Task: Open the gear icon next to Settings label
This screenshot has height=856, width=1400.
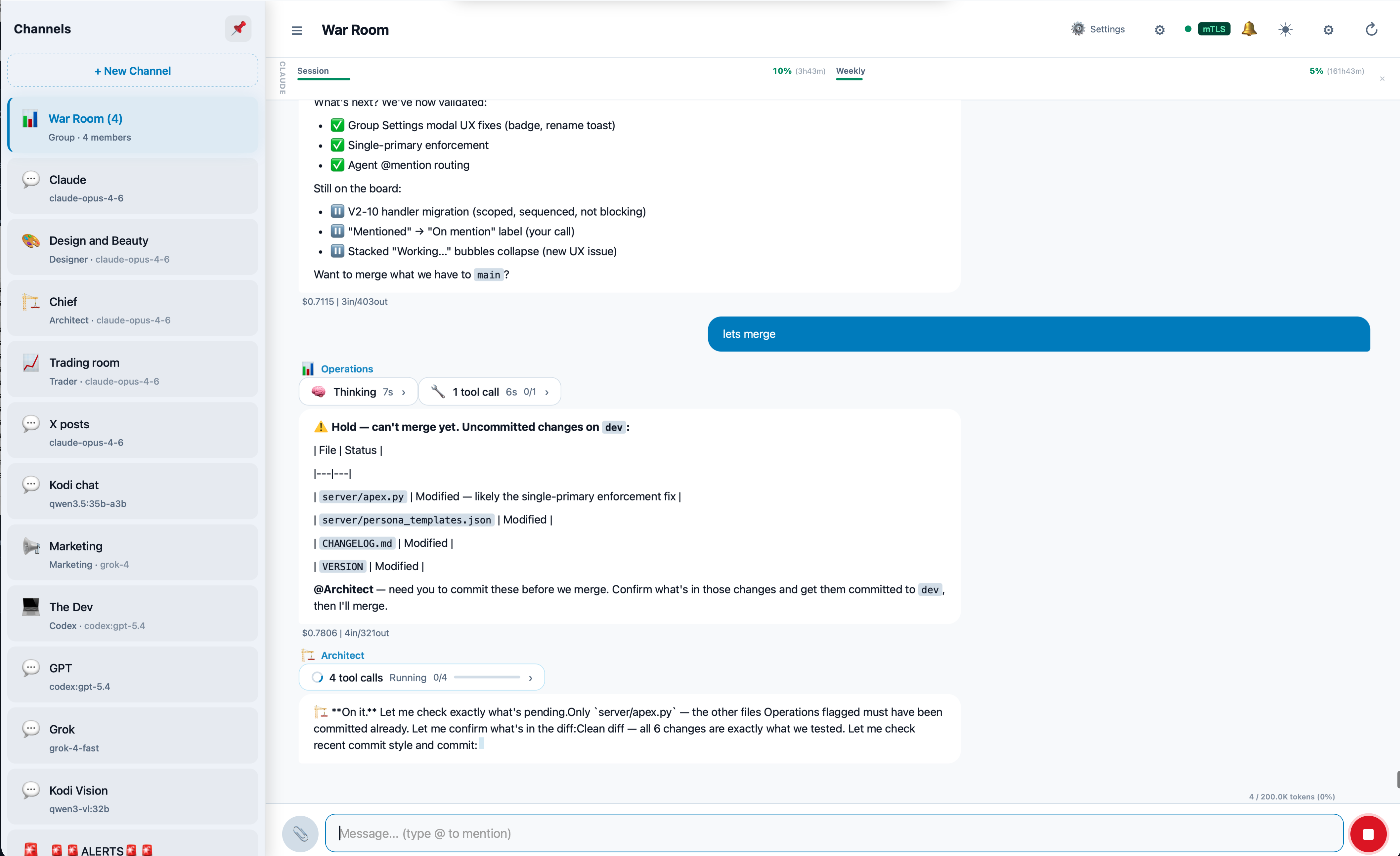Action: pyautogui.click(x=1159, y=29)
